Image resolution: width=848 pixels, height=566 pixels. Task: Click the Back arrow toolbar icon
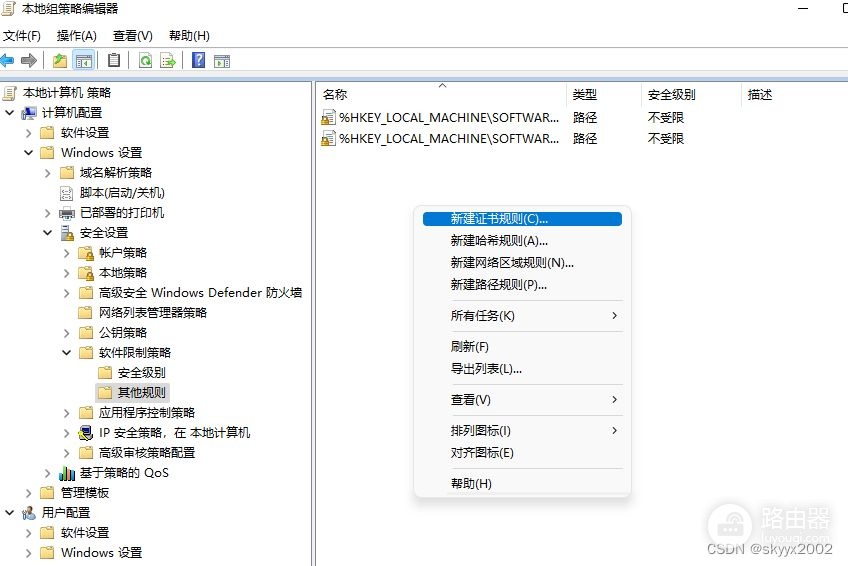pyautogui.click(x=7, y=61)
